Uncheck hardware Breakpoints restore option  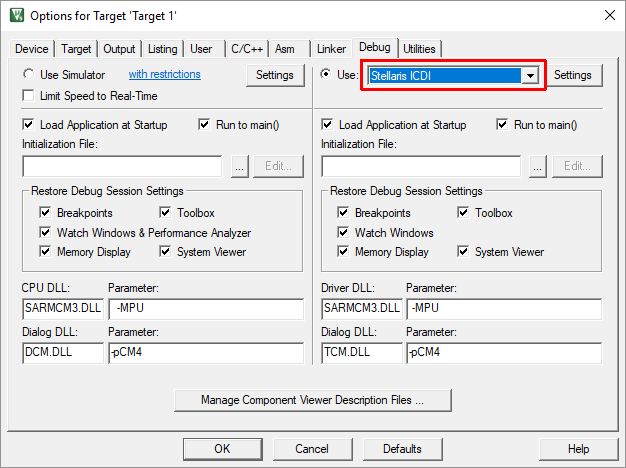pyautogui.click(x=343, y=212)
